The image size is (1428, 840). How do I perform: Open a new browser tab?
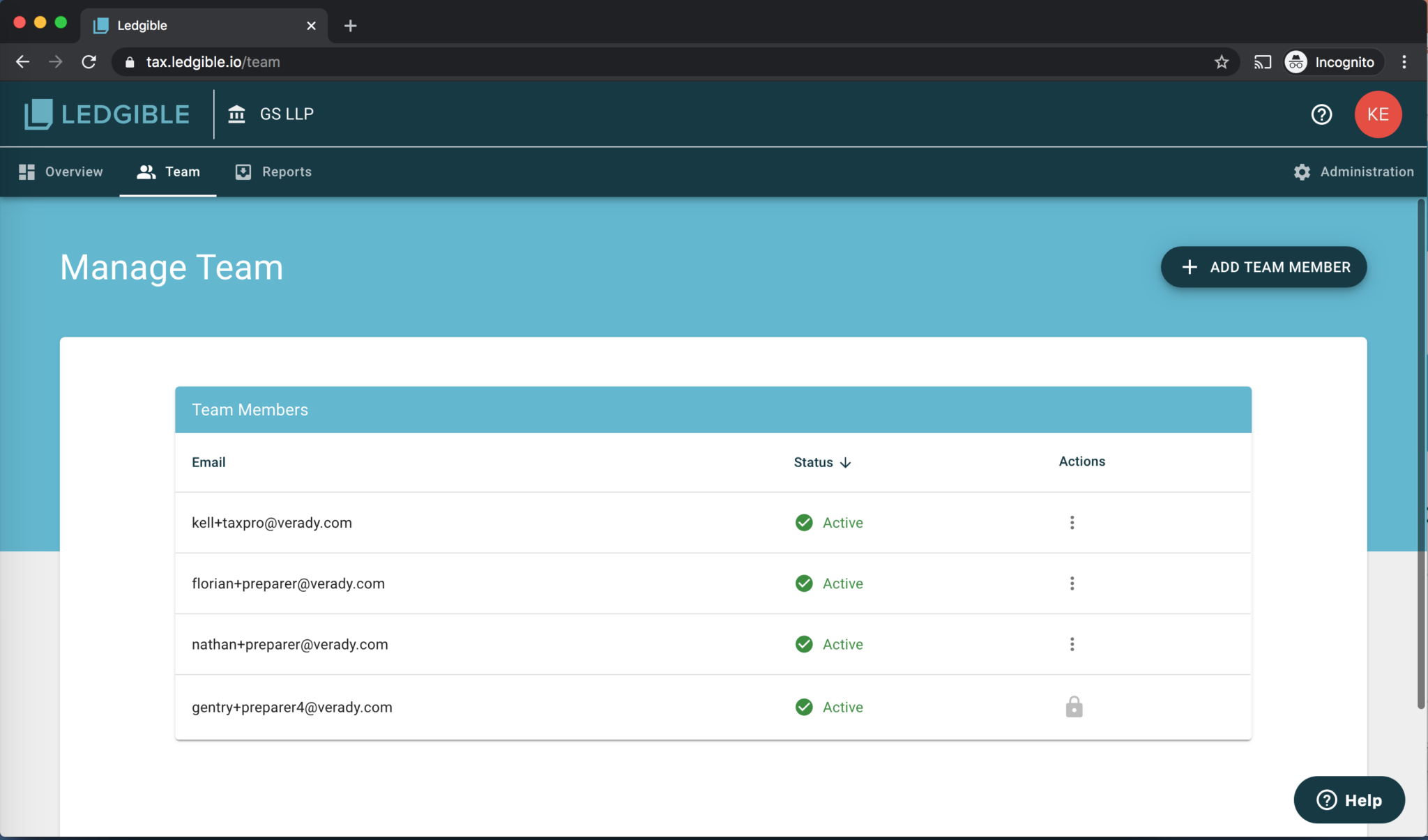(351, 26)
